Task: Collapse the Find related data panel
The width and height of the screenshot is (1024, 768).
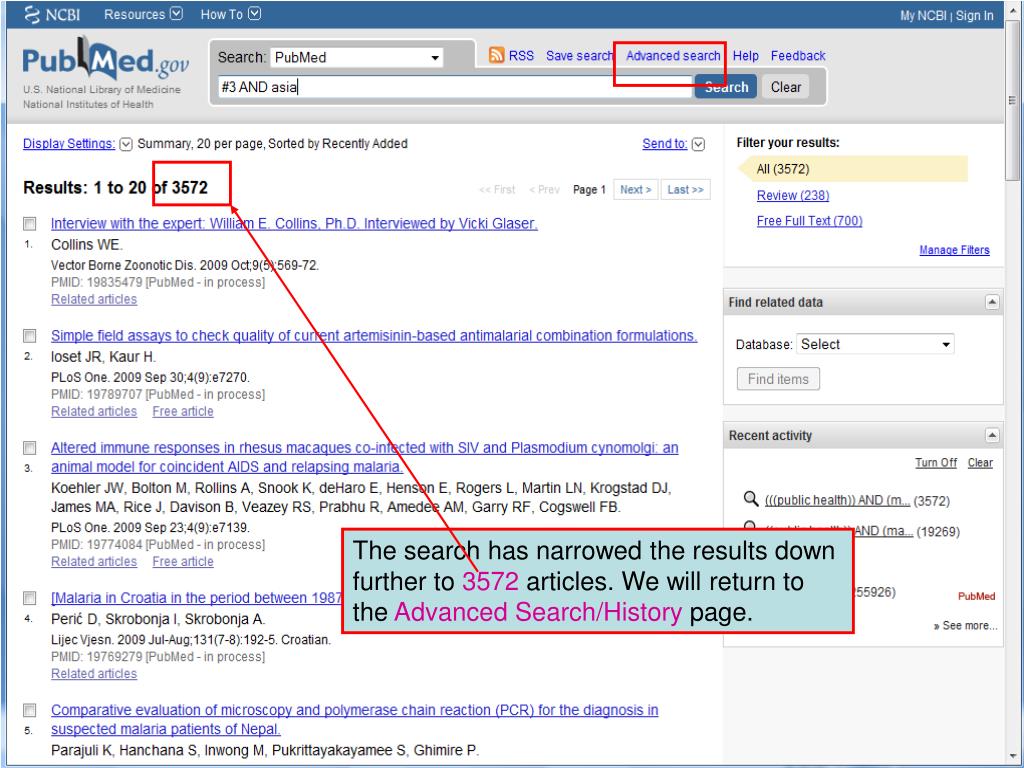Action: (992, 302)
